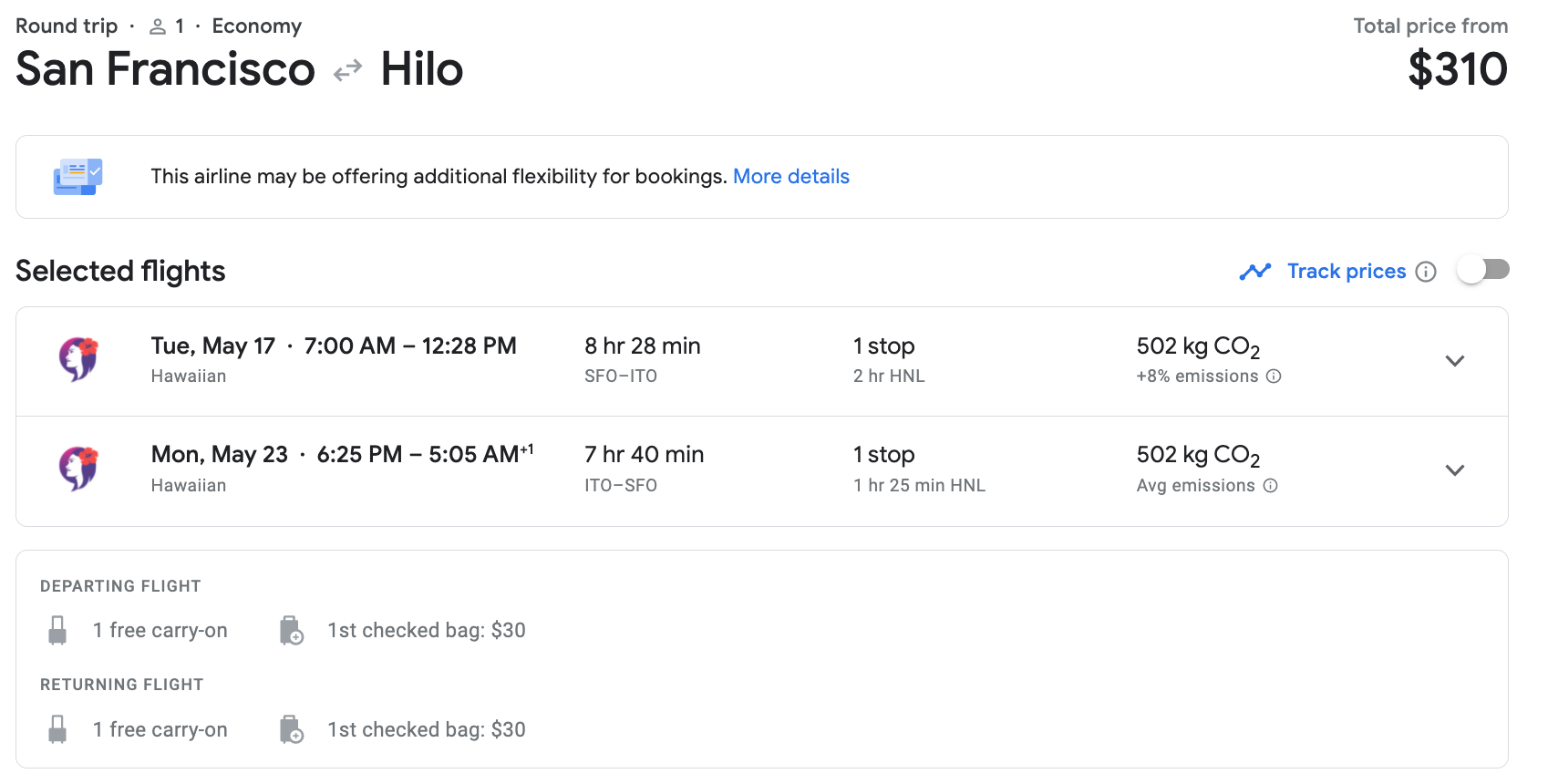Screen dimensions: 1548x784
Task: Click the passenger count person icon
Action: click(x=158, y=27)
